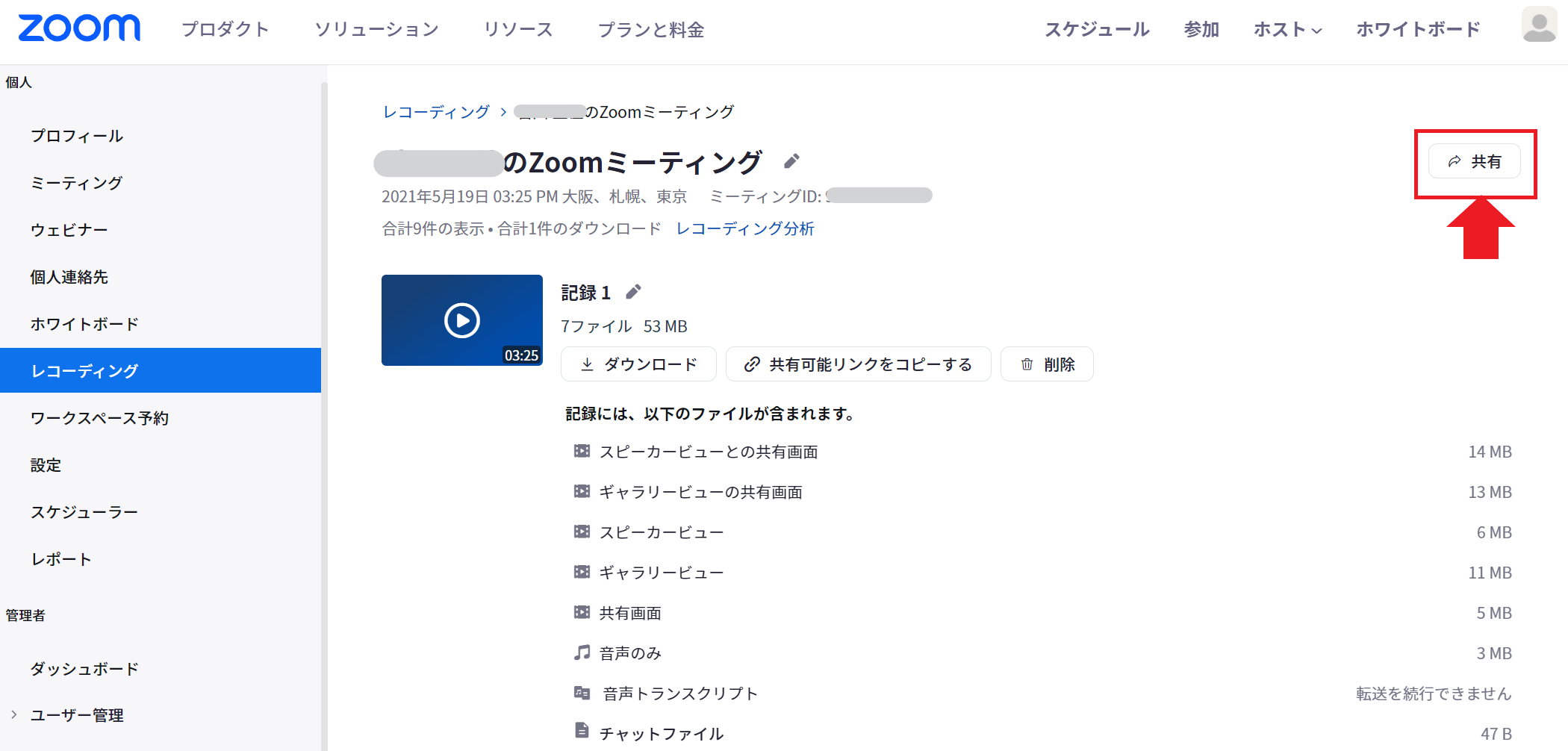
Task: Click music note icon for 音声のみ
Action: pyautogui.click(x=582, y=652)
